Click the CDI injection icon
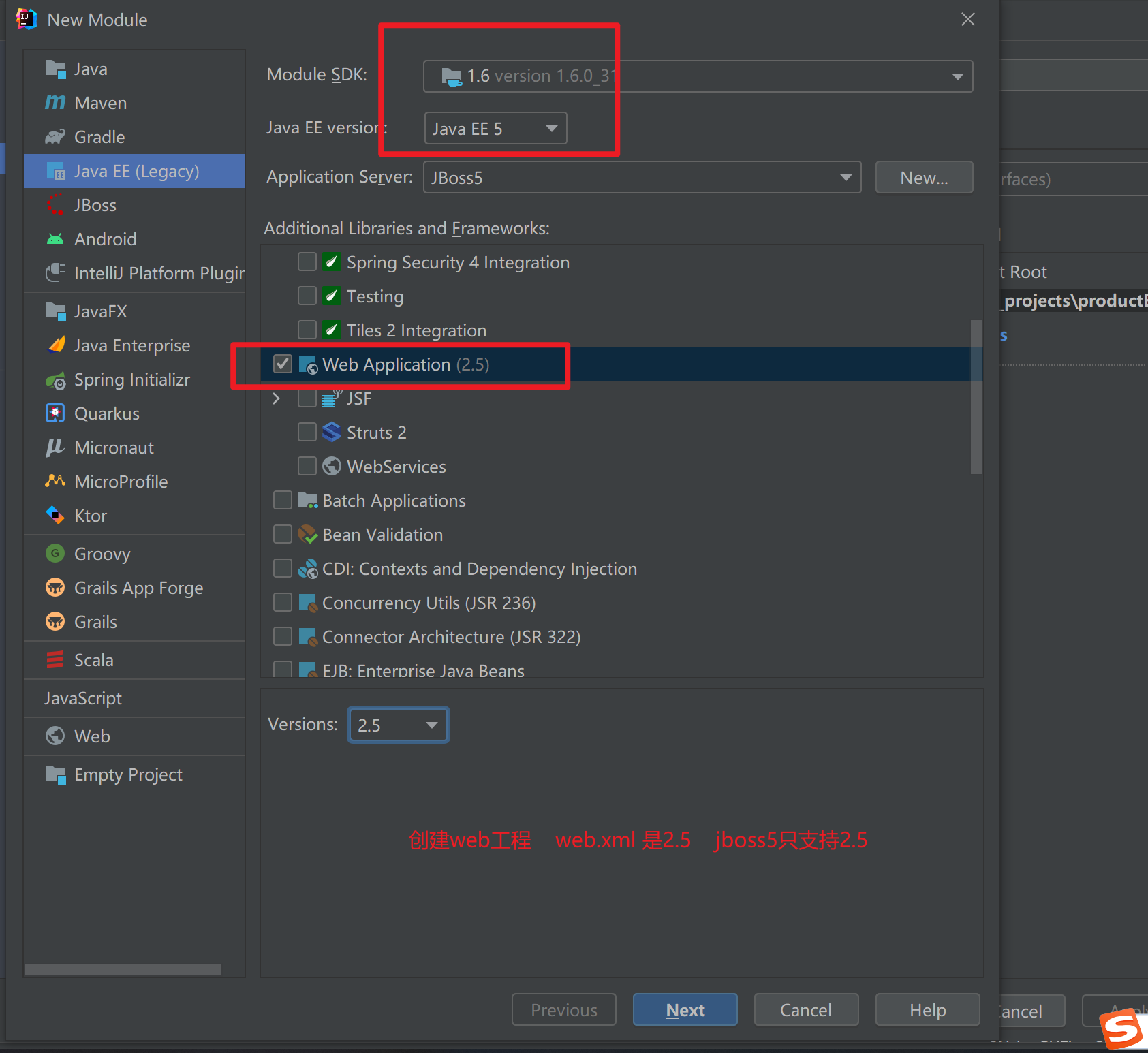The height and width of the screenshot is (1053, 1148). coord(308,569)
